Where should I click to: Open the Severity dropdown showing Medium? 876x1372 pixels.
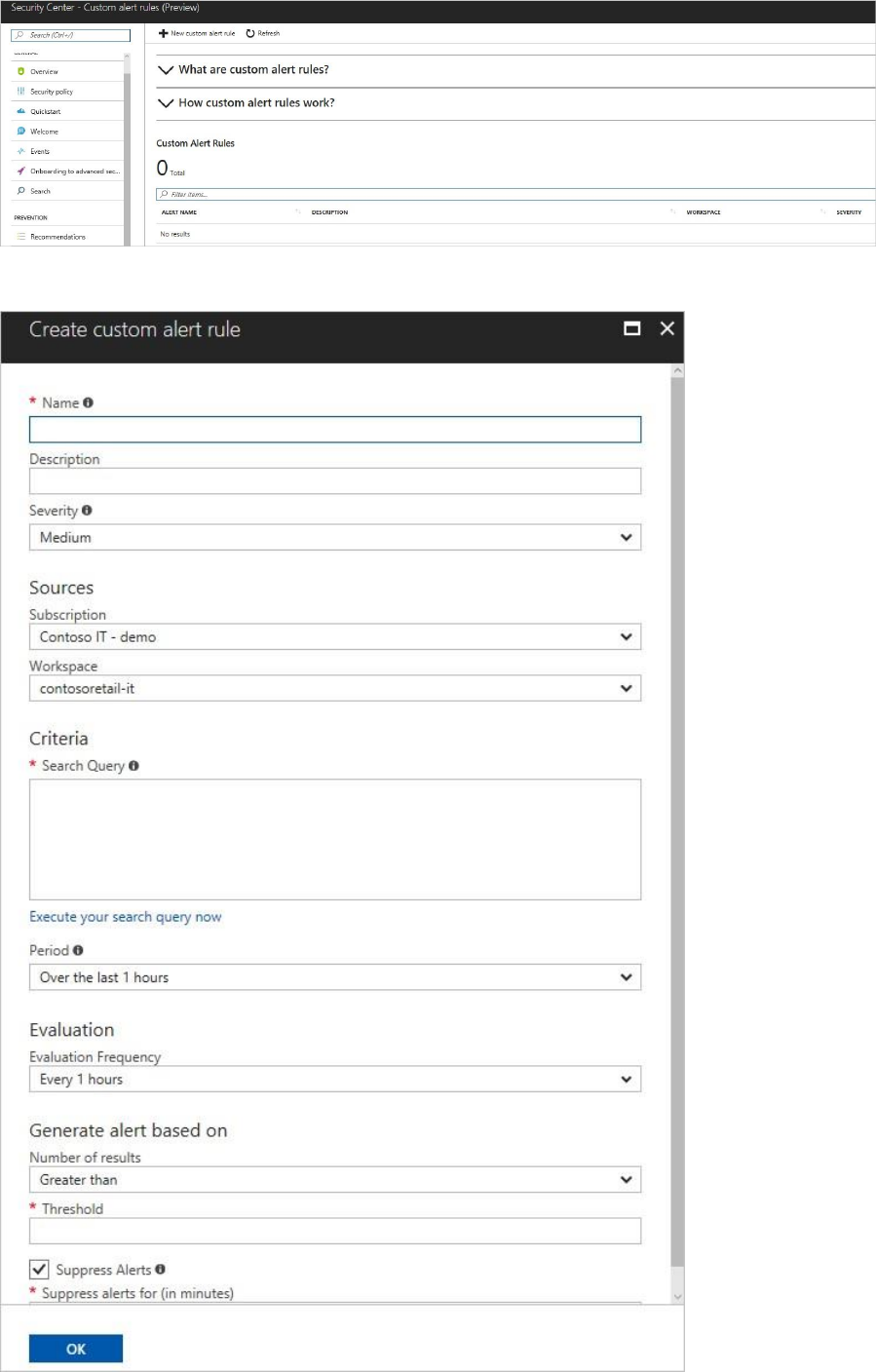(334, 537)
